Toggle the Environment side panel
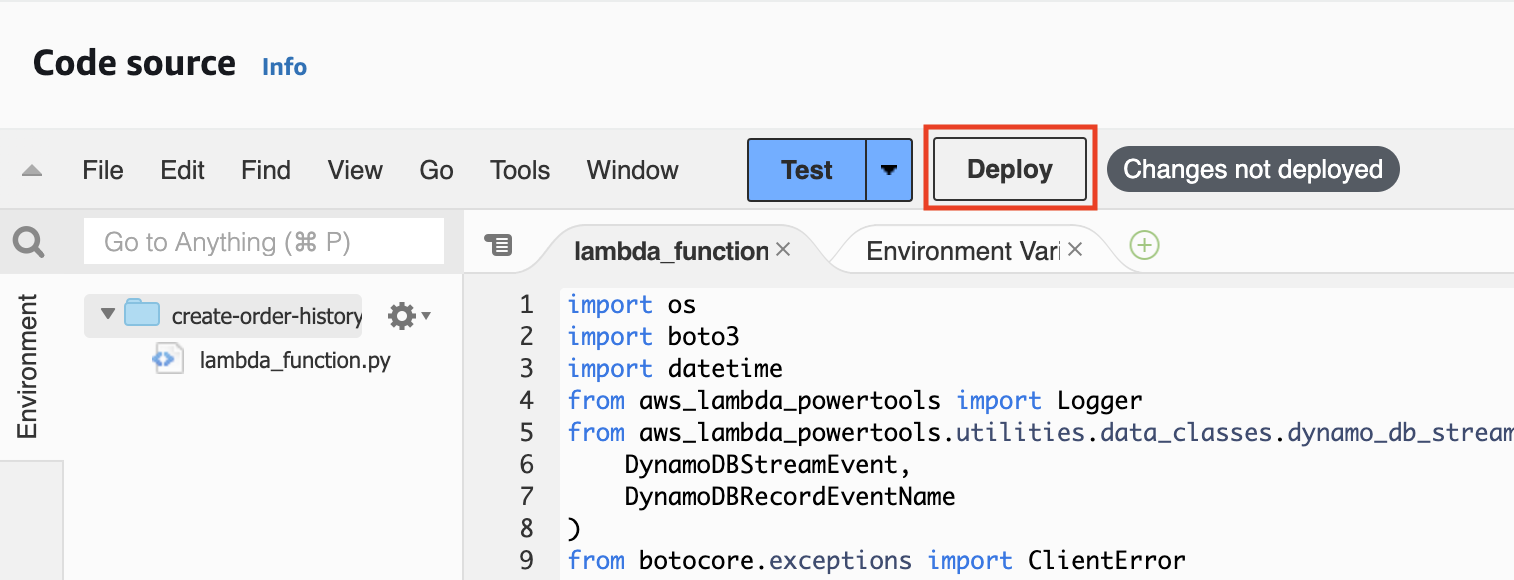Image resolution: width=1514 pixels, height=580 pixels. point(28,366)
